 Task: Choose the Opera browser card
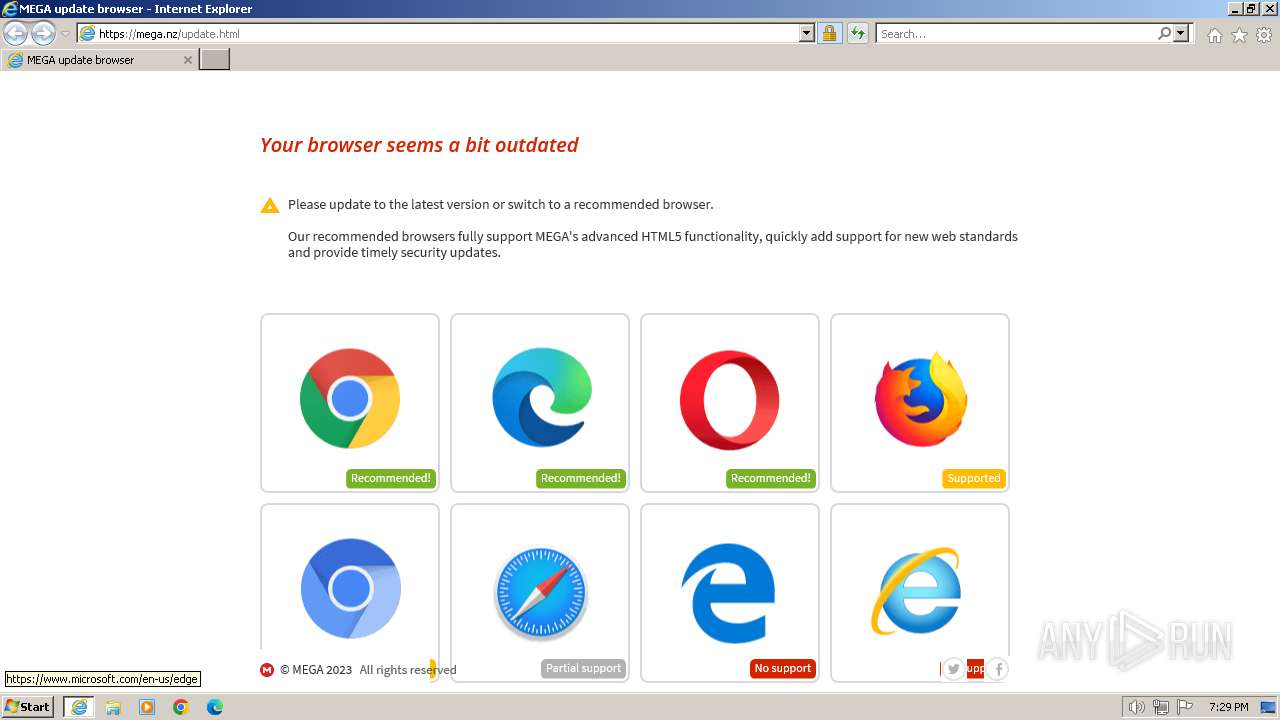[730, 403]
